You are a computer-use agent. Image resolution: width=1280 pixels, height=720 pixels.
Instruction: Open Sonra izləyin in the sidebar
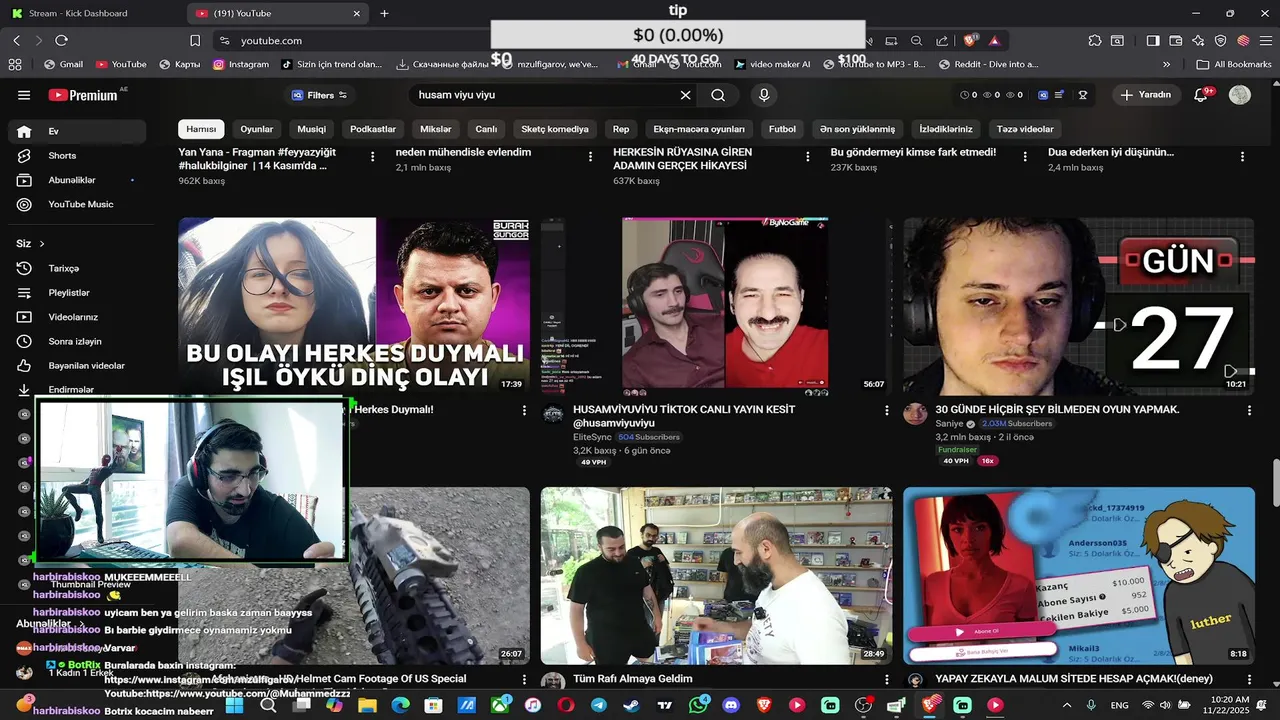77,341
